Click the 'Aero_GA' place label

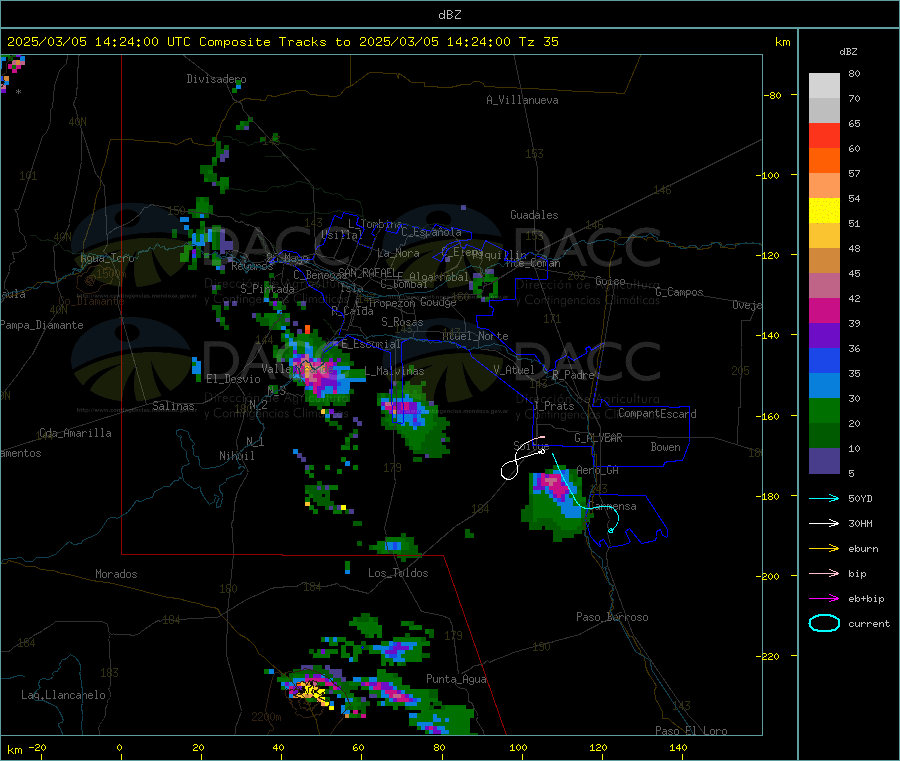(x=598, y=470)
